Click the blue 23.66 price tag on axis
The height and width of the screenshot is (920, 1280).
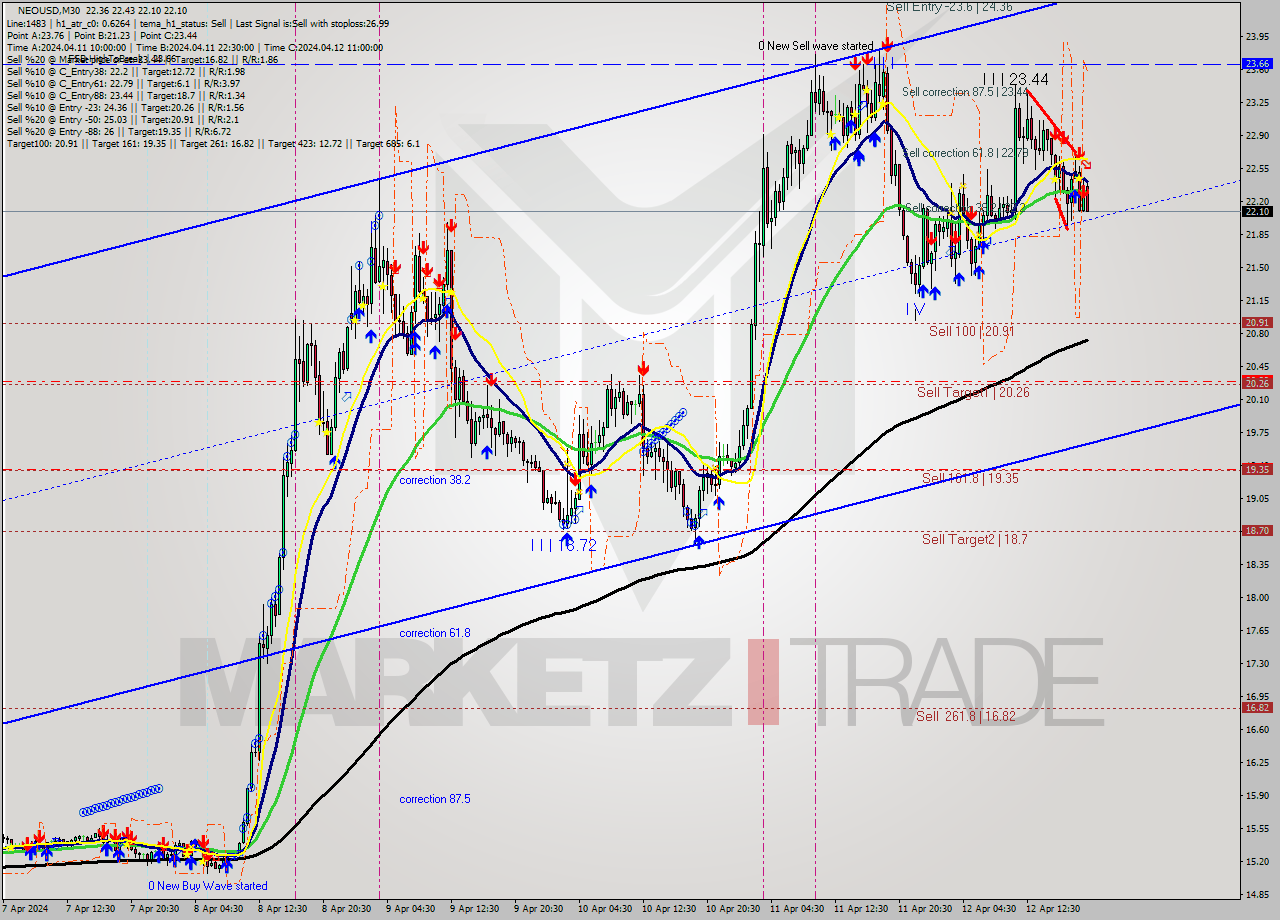pyautogui.click(x=1257, y=64)
